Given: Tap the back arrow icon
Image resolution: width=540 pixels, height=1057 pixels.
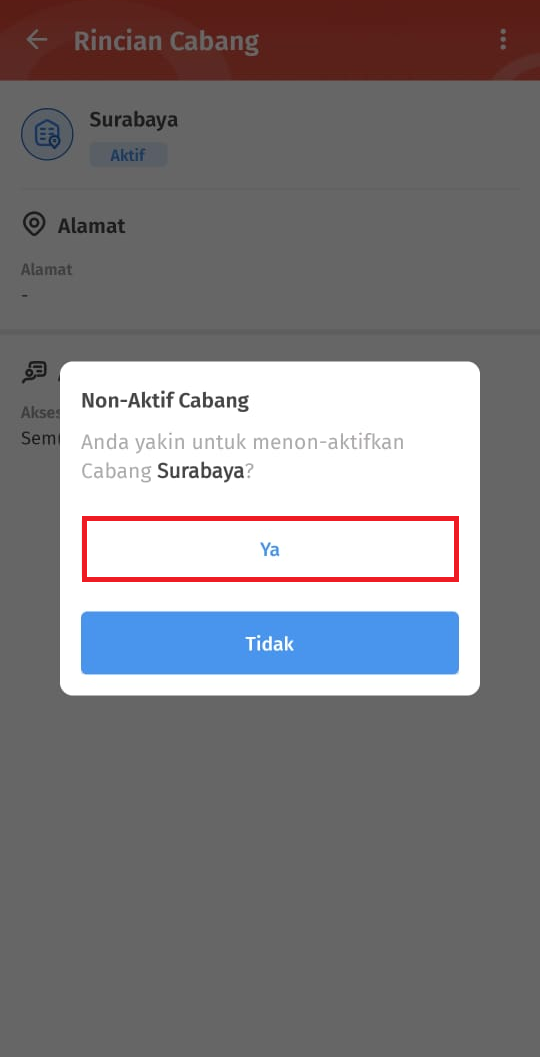Looking at the screenshot, I should tap(36, 40).
